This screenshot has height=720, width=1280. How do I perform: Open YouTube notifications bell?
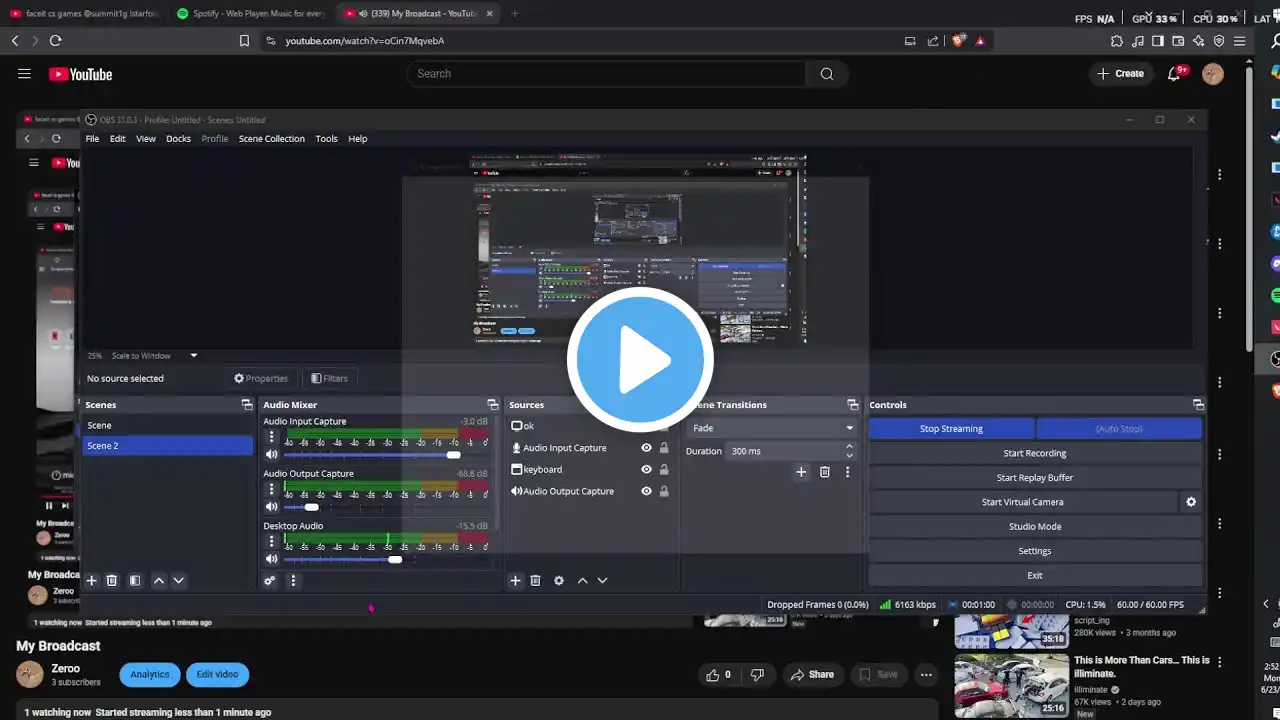(1175, 74)
